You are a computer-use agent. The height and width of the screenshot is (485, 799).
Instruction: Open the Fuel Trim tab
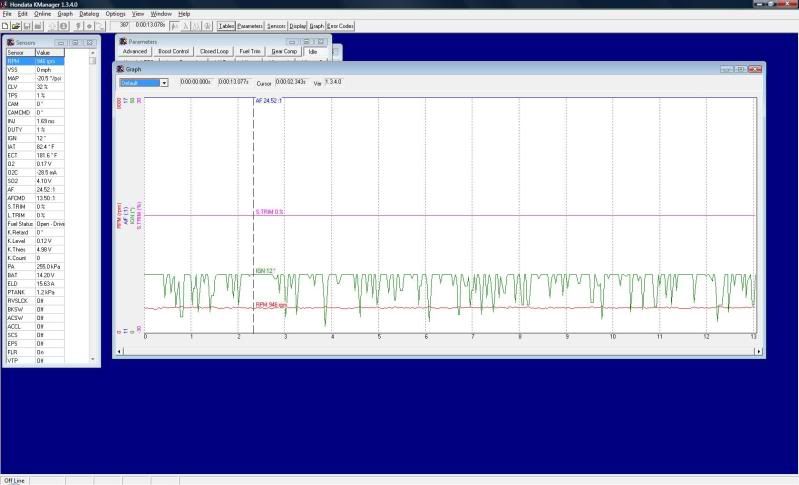[250, 51]
